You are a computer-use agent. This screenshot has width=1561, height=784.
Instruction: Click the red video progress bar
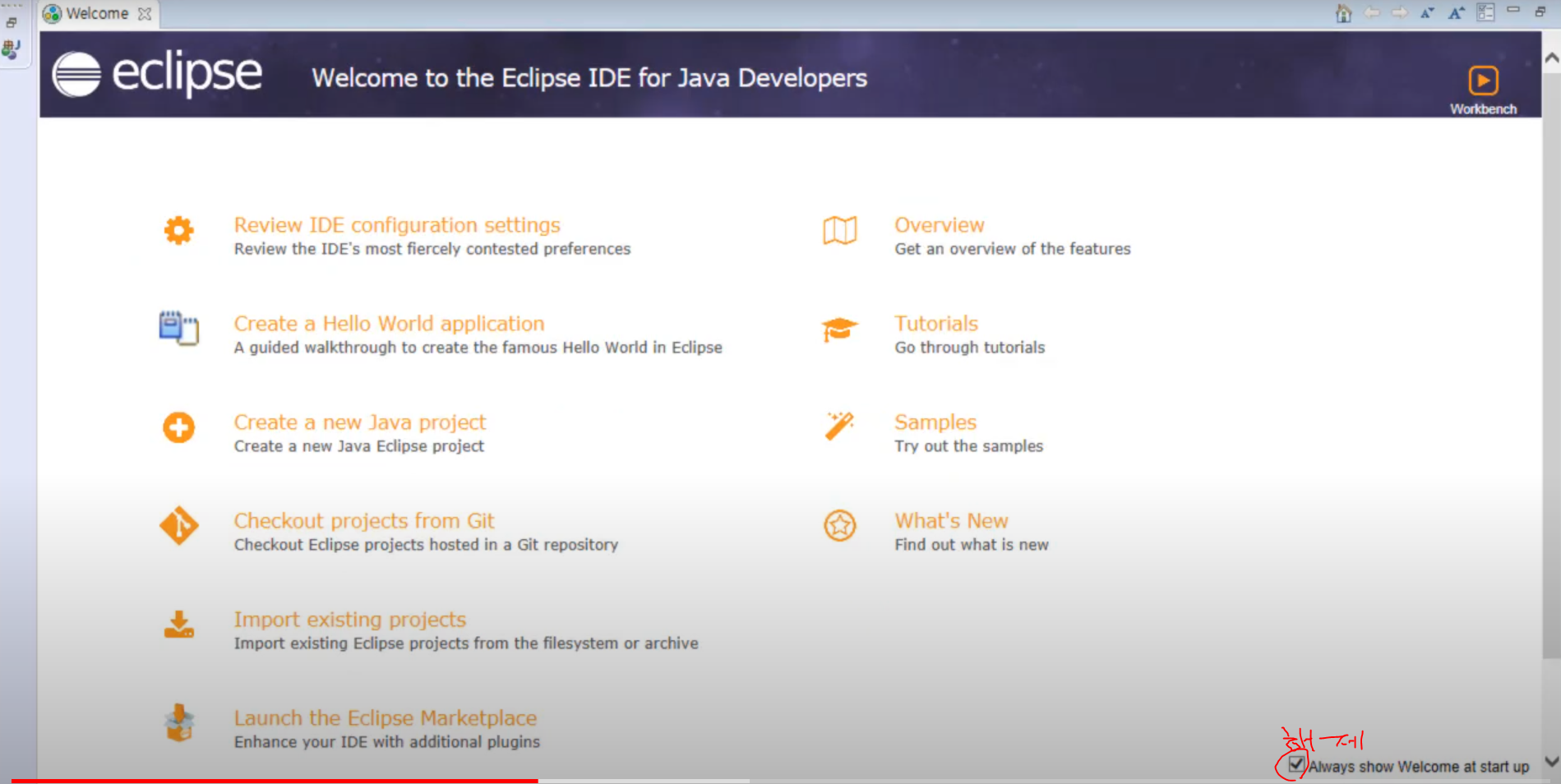tap(275, 781)
